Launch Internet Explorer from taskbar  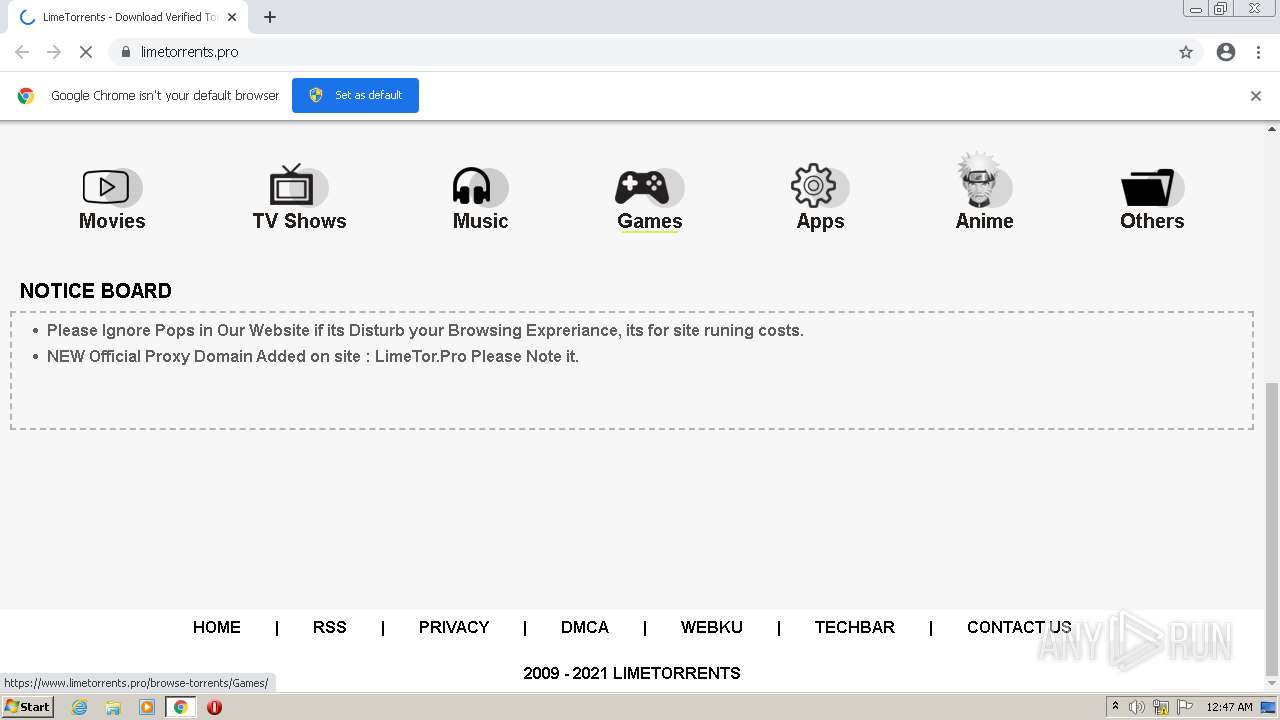[79, 707]
